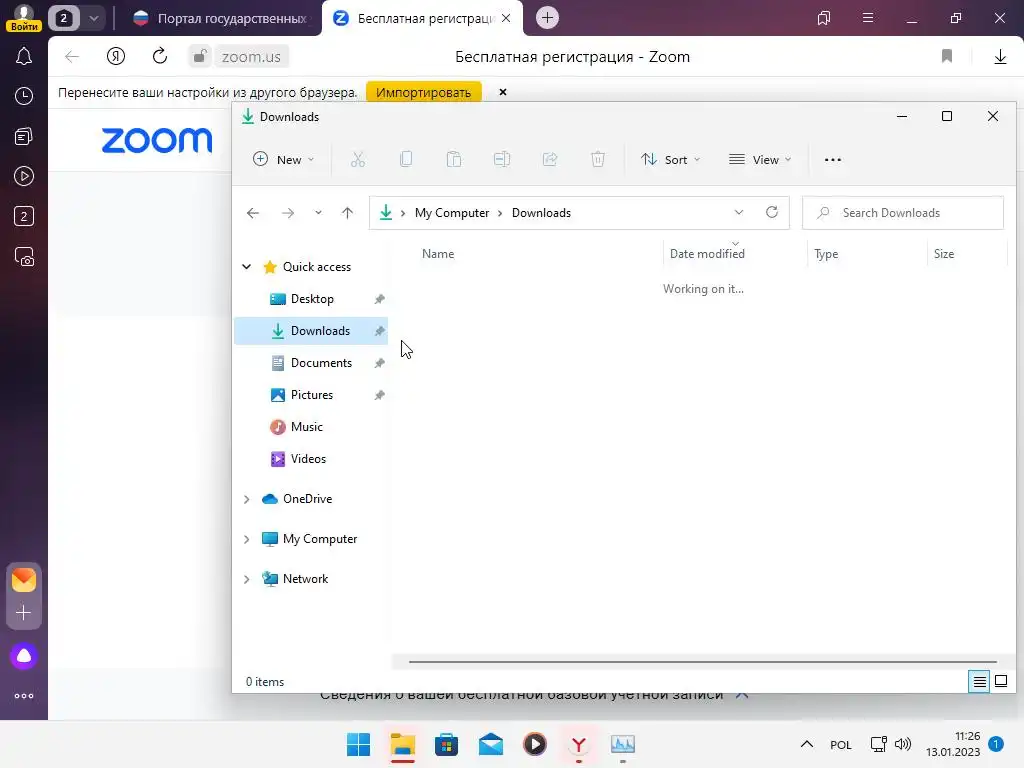Click My Computer in the address breadcrumb
Screen dimensions: 1024x768
pyautogui.click(x=452, y=213)
